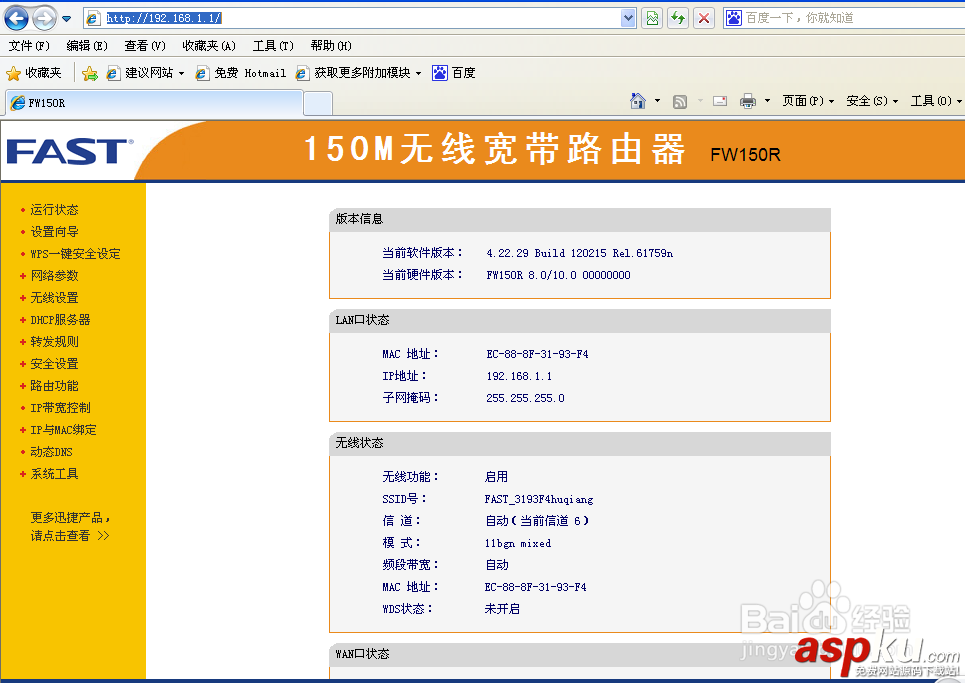Expand 网络参数 in sidebar
965x683 pixels.
[x=54, y=276]
